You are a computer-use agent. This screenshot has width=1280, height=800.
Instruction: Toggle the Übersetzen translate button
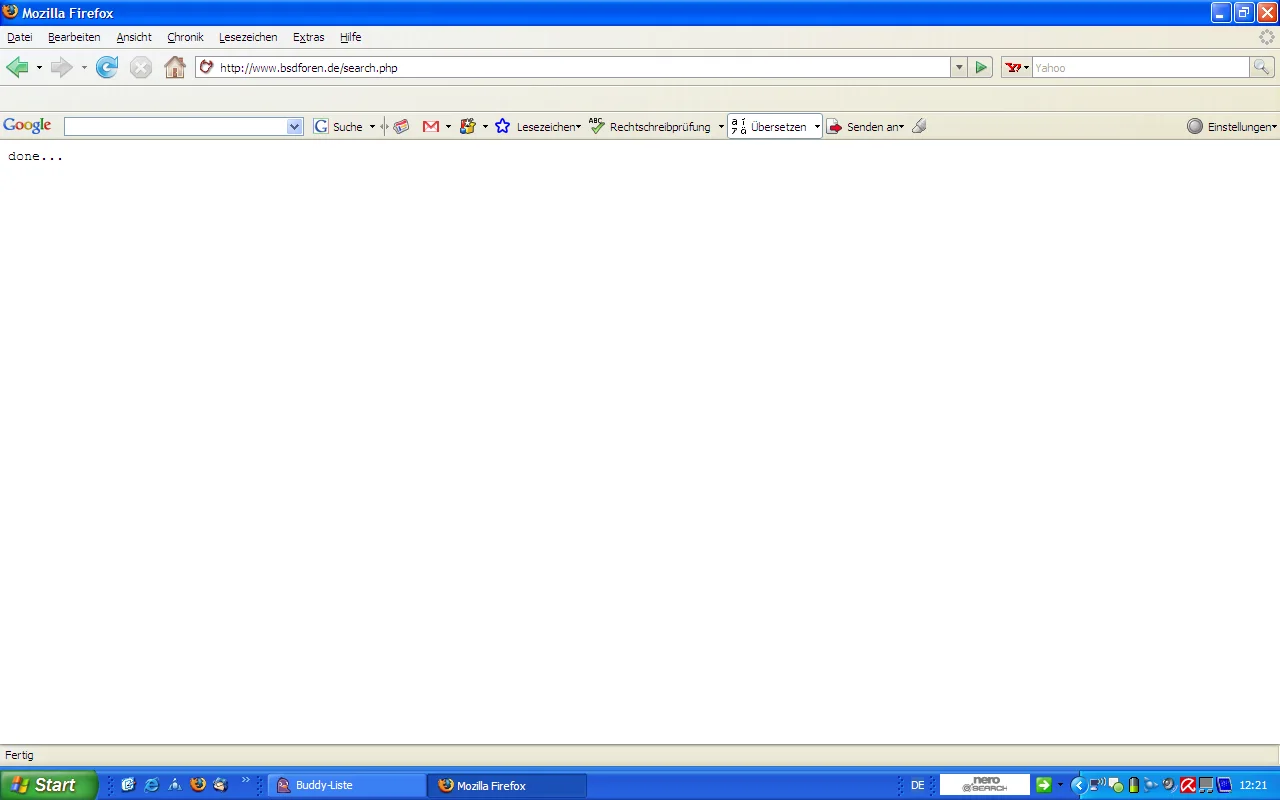tap(769, 127)
